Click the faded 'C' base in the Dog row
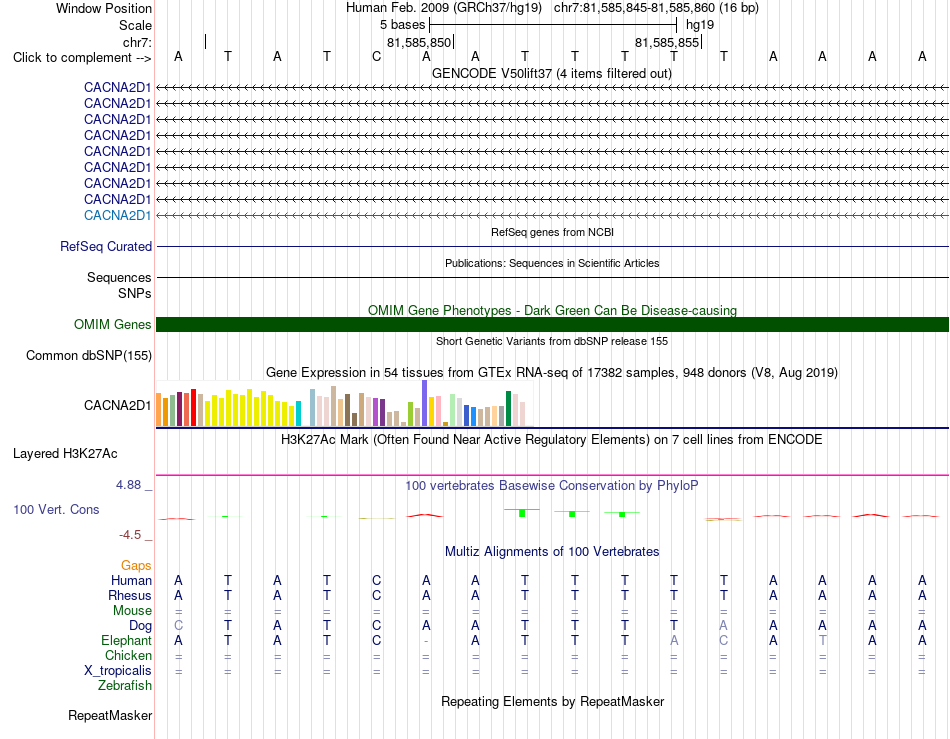This screenshot has width=950, height=739. tap(178, 626)
